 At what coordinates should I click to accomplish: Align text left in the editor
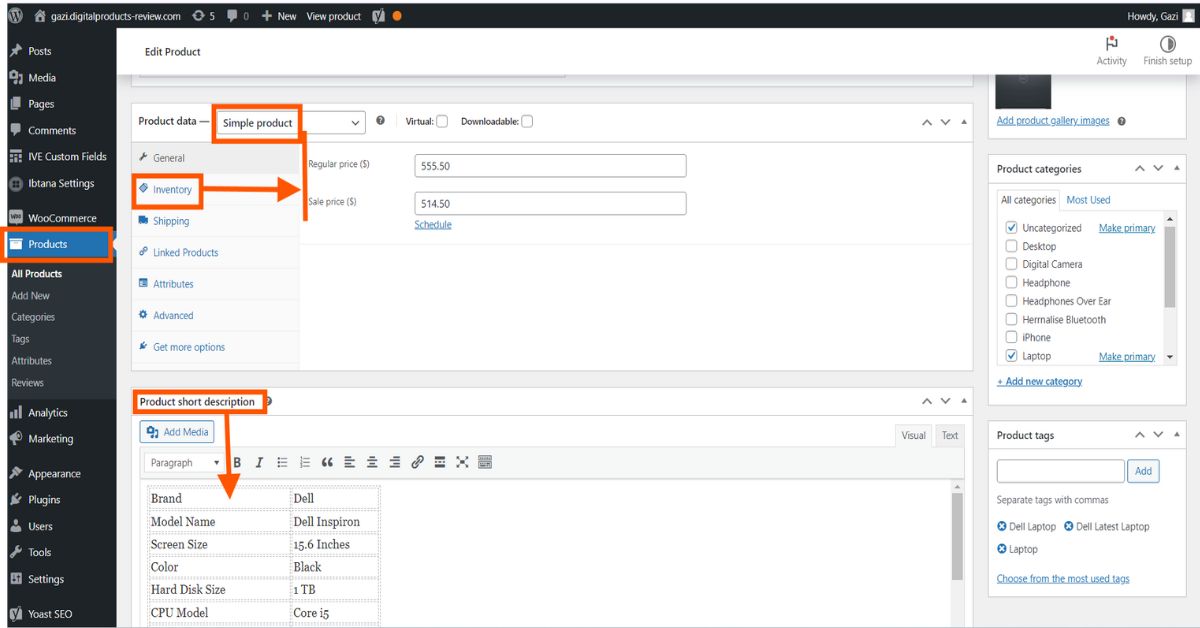pos(350,463)
